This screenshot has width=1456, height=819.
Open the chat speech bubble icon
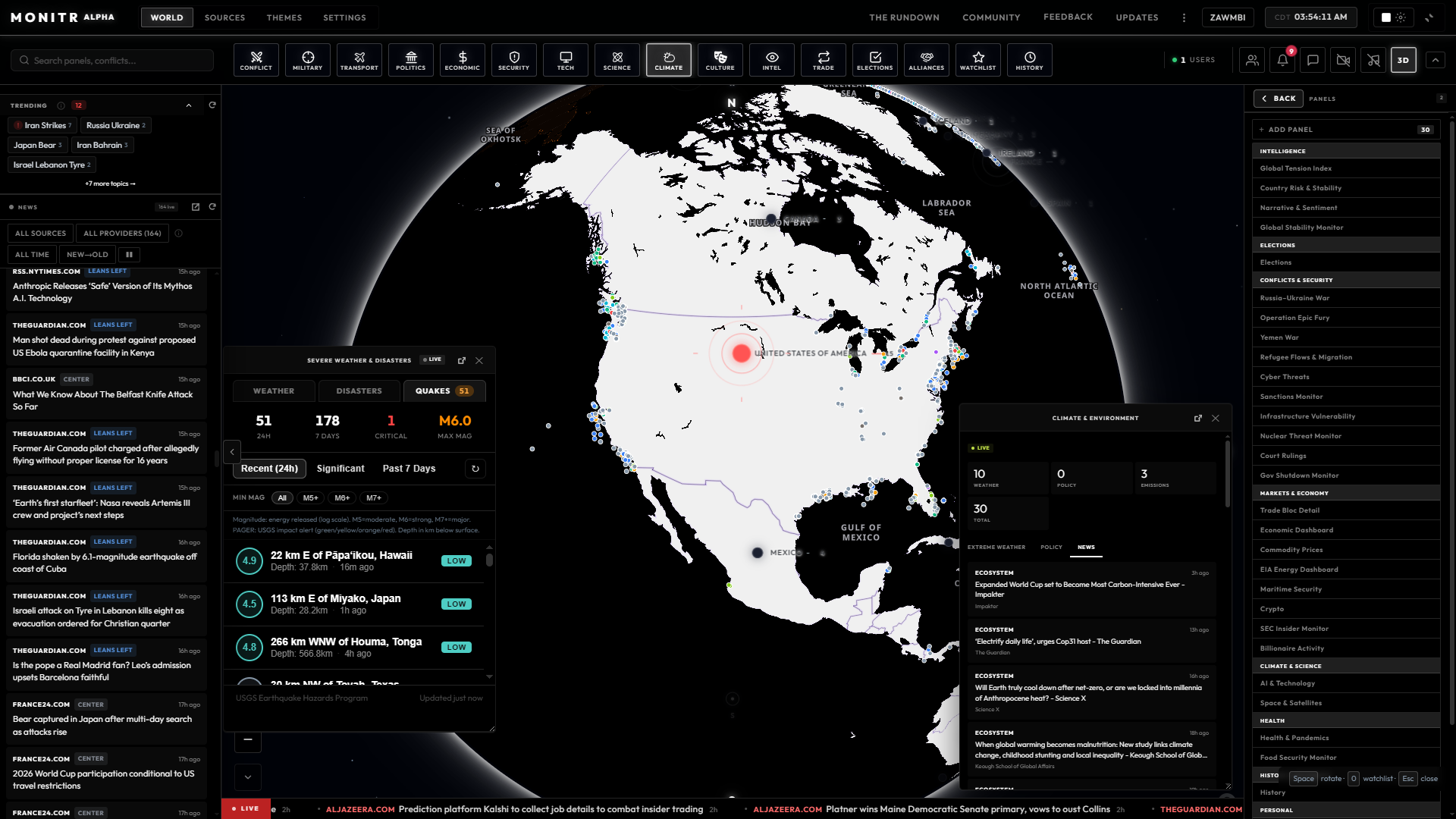[x=1313, y=60]
